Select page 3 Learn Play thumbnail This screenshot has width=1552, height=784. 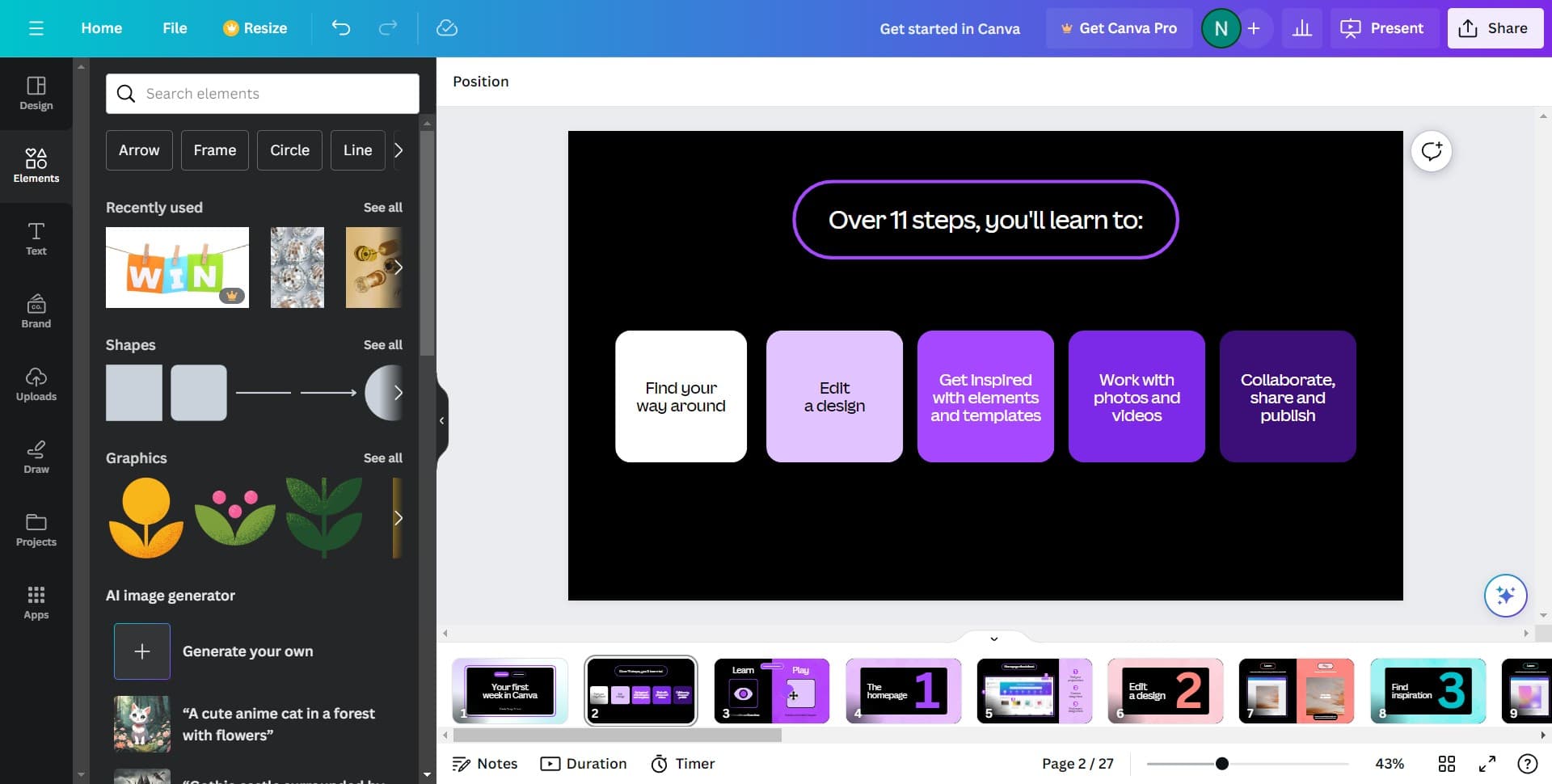(772, 691)
